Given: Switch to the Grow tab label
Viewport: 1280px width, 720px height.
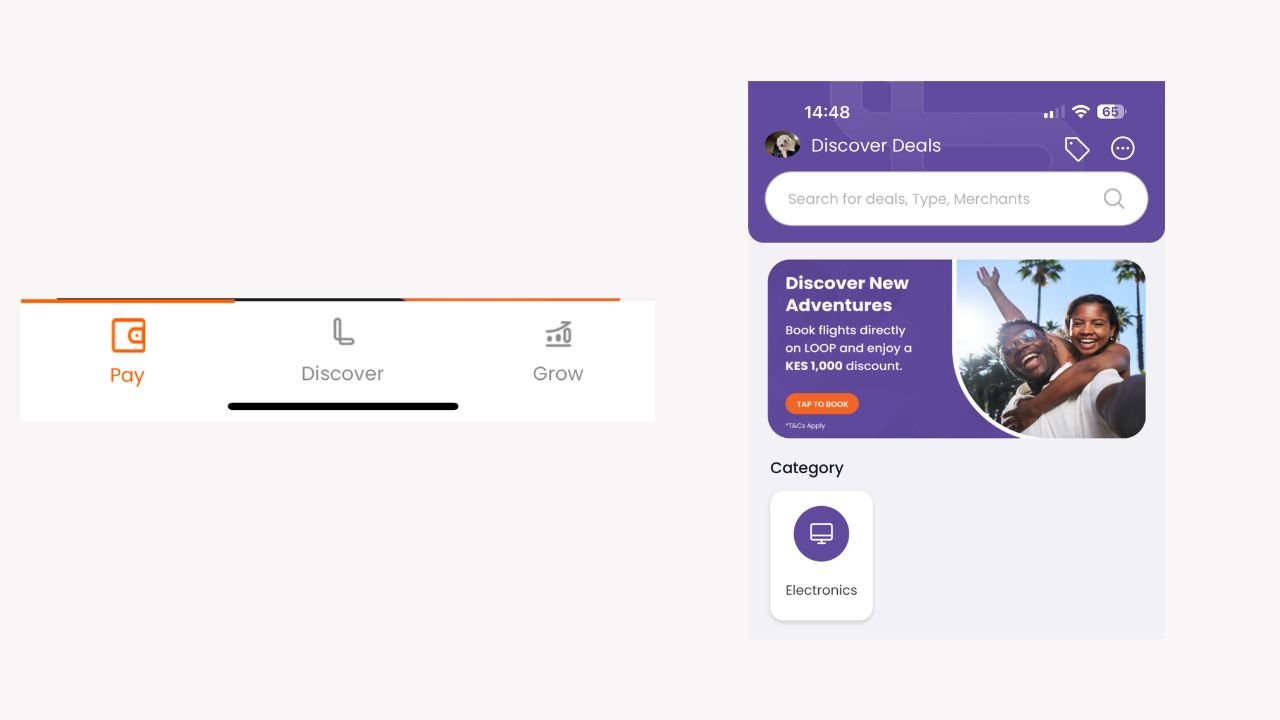Looking at the screenshot, I should point(558,373).
